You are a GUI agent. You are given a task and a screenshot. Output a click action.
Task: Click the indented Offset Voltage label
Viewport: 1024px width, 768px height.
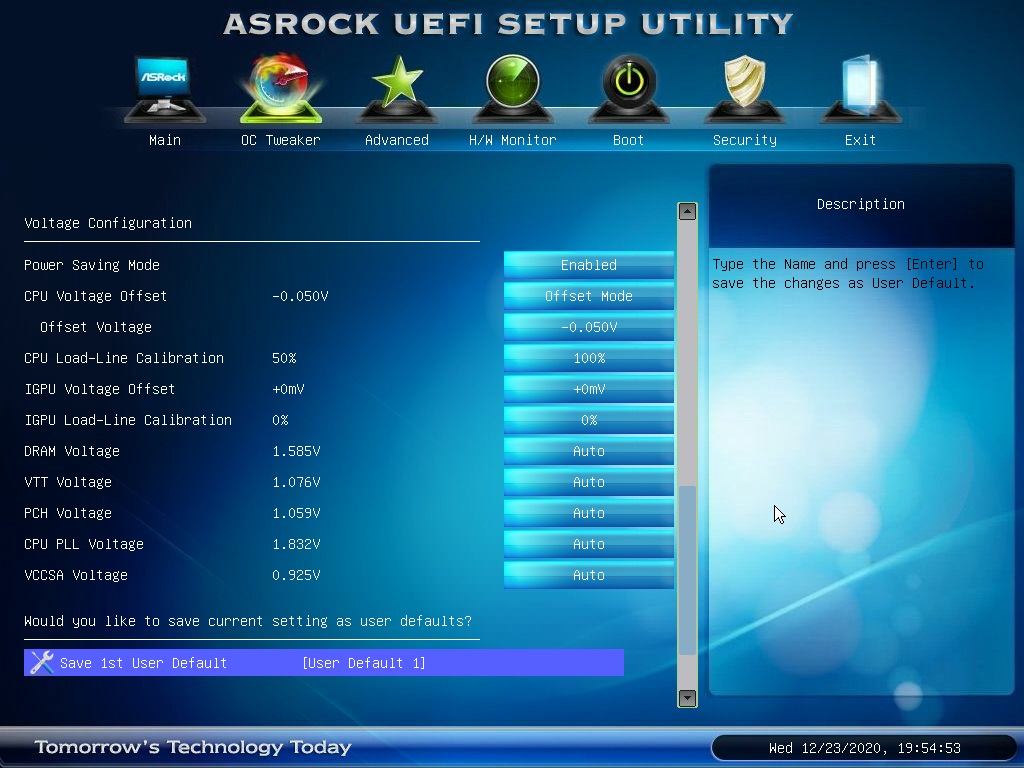pyautogui.click(x=96, y=327)
